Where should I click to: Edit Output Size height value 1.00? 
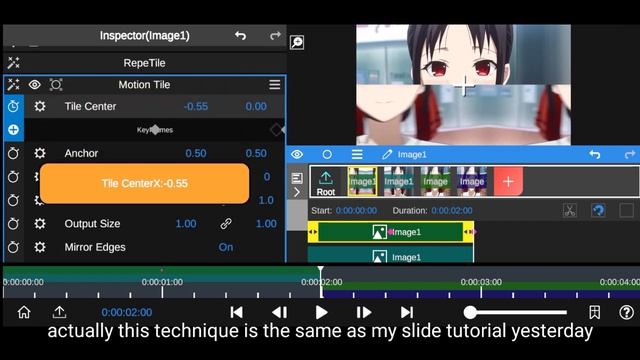tap(266, 224)
